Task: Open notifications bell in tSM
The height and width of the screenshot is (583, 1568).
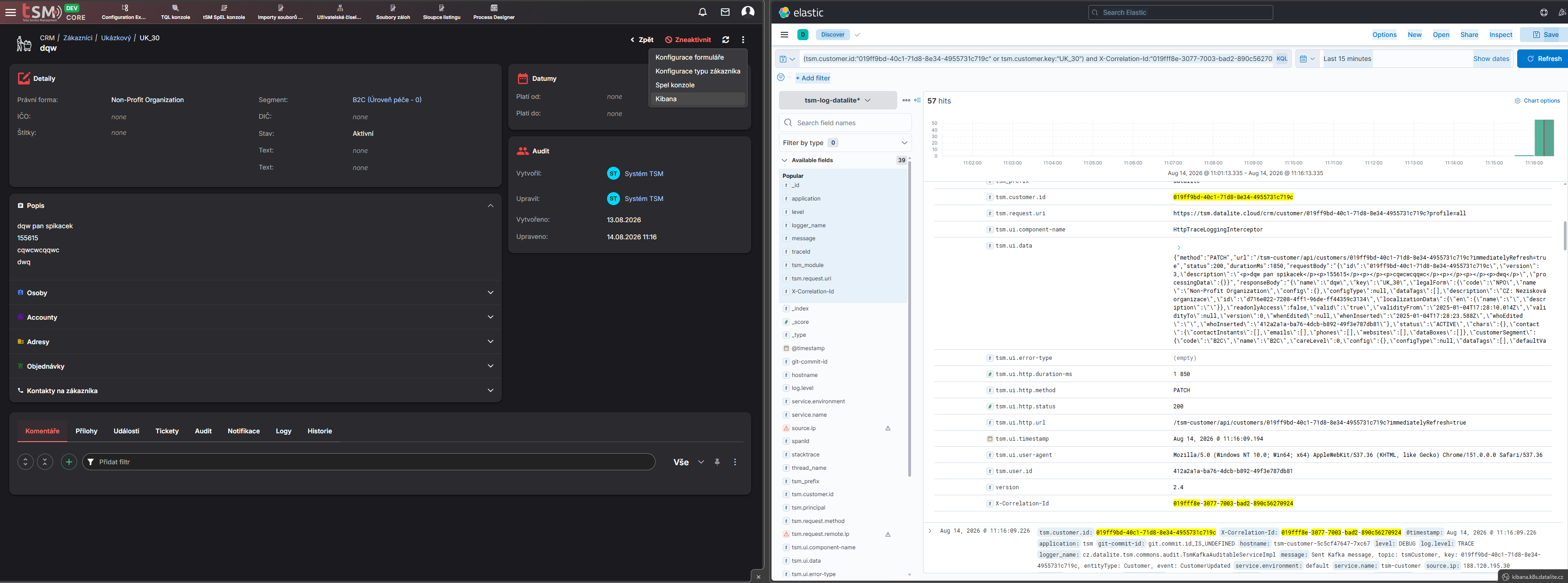Action: click(702, 12)
